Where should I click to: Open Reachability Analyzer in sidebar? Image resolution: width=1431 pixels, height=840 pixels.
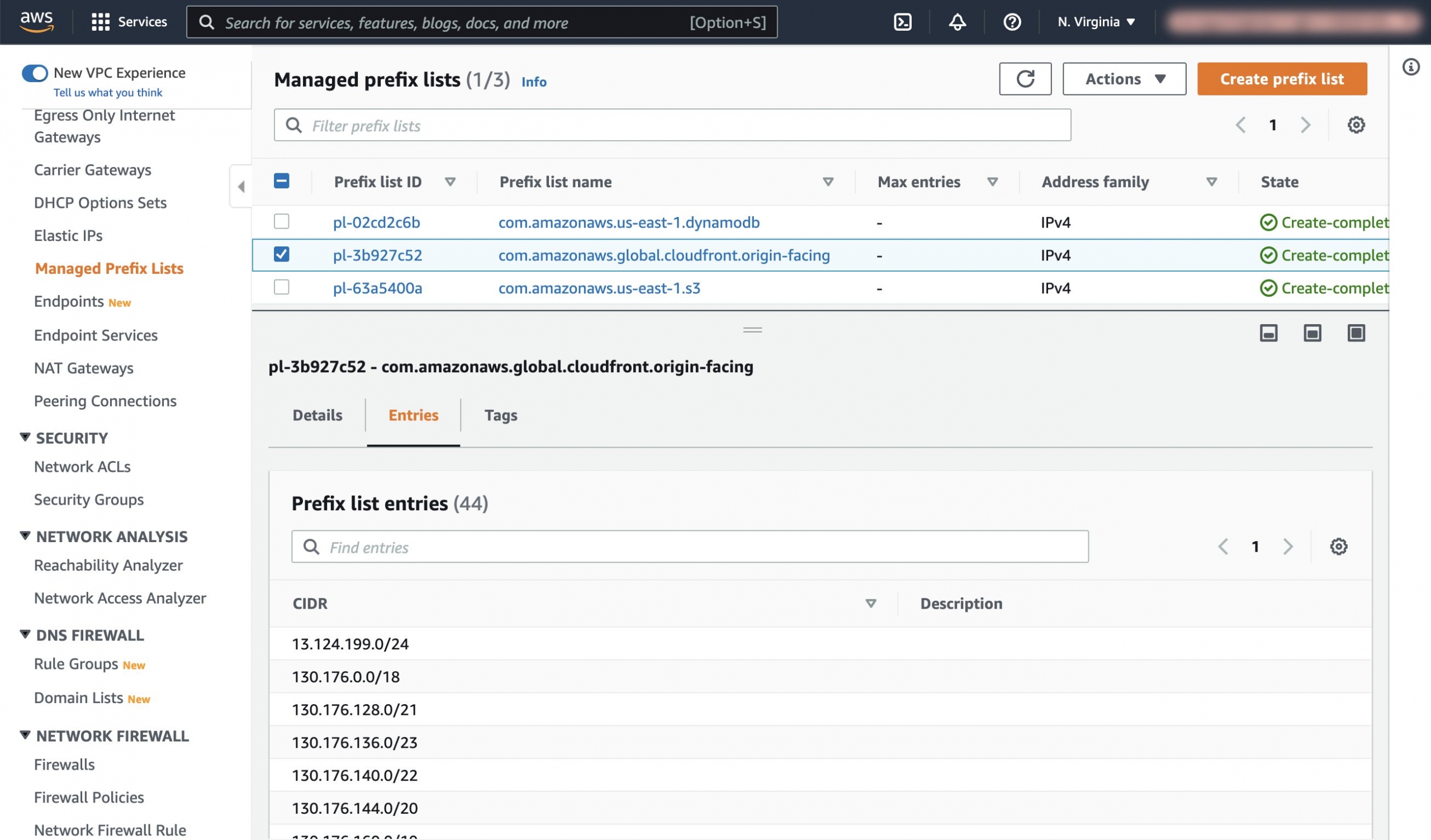[x=108, y=565]
